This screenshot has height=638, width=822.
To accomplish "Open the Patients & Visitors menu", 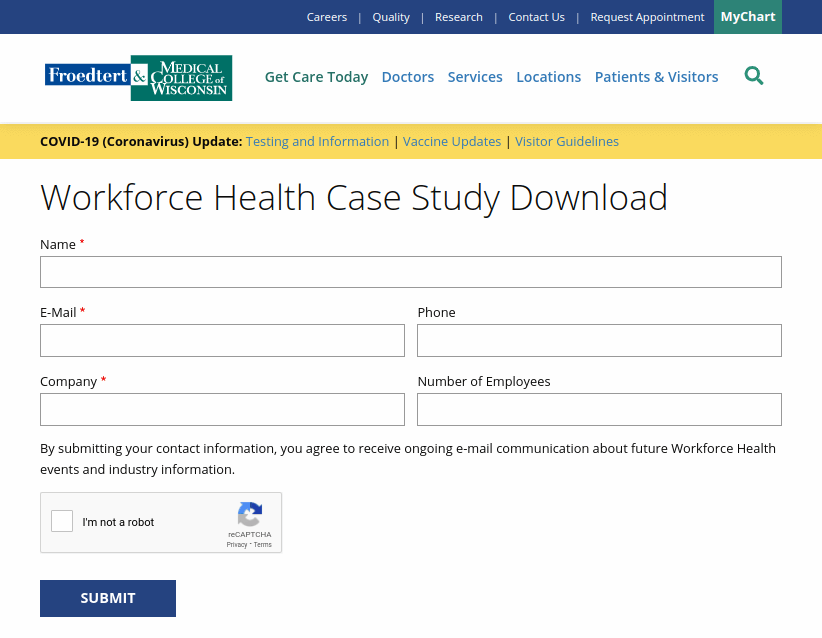I will point(656,77).
